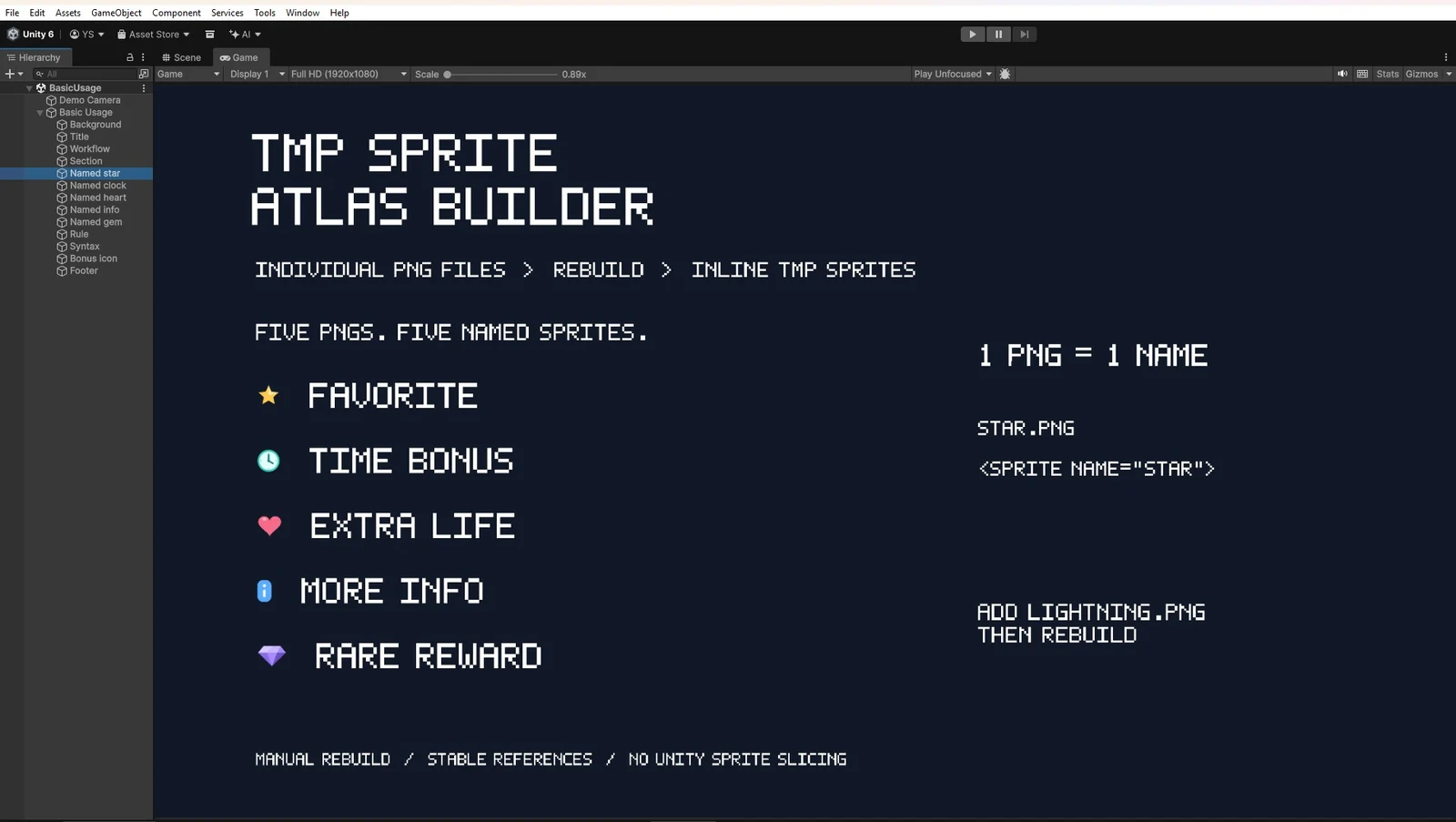Click the cube icon beside Footer

tap(62, 270)
